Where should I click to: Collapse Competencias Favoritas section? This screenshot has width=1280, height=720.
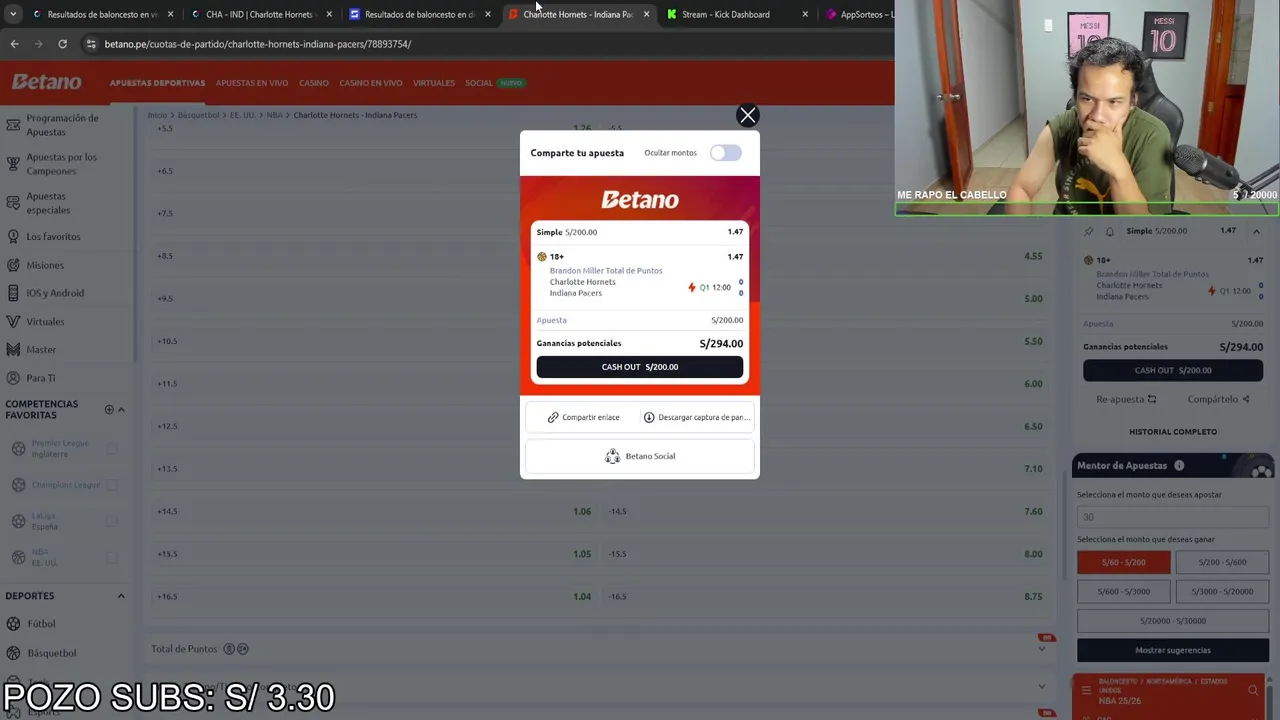121,409
